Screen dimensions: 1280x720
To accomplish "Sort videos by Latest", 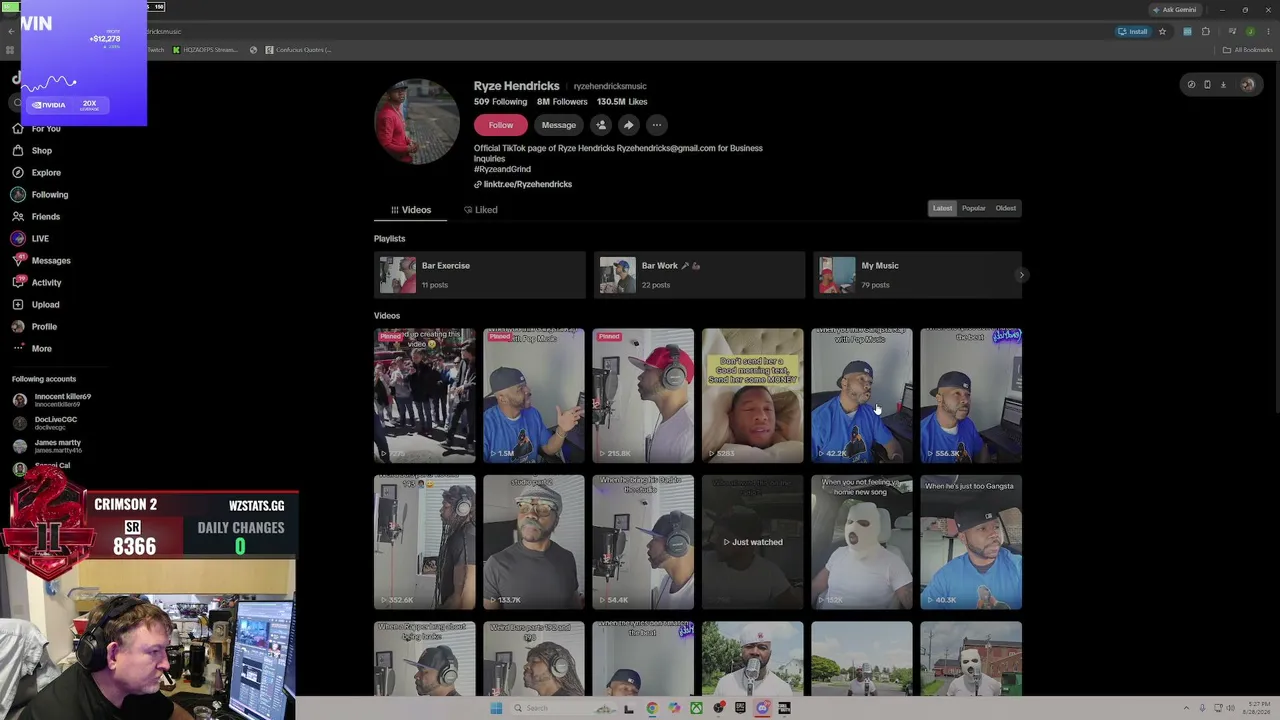I will click(942, 208).
